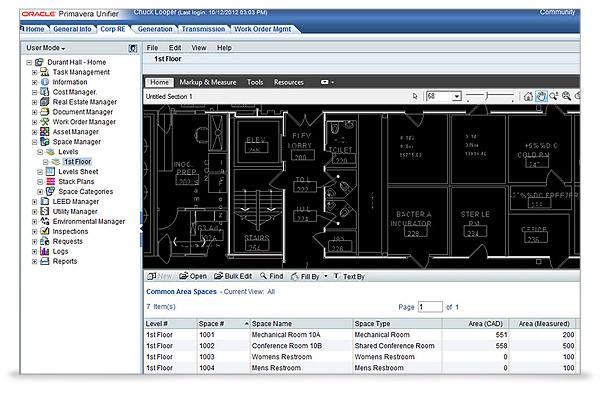Click the LEED Manager icon
Screen dimensions: 600x400
point(45,201)
